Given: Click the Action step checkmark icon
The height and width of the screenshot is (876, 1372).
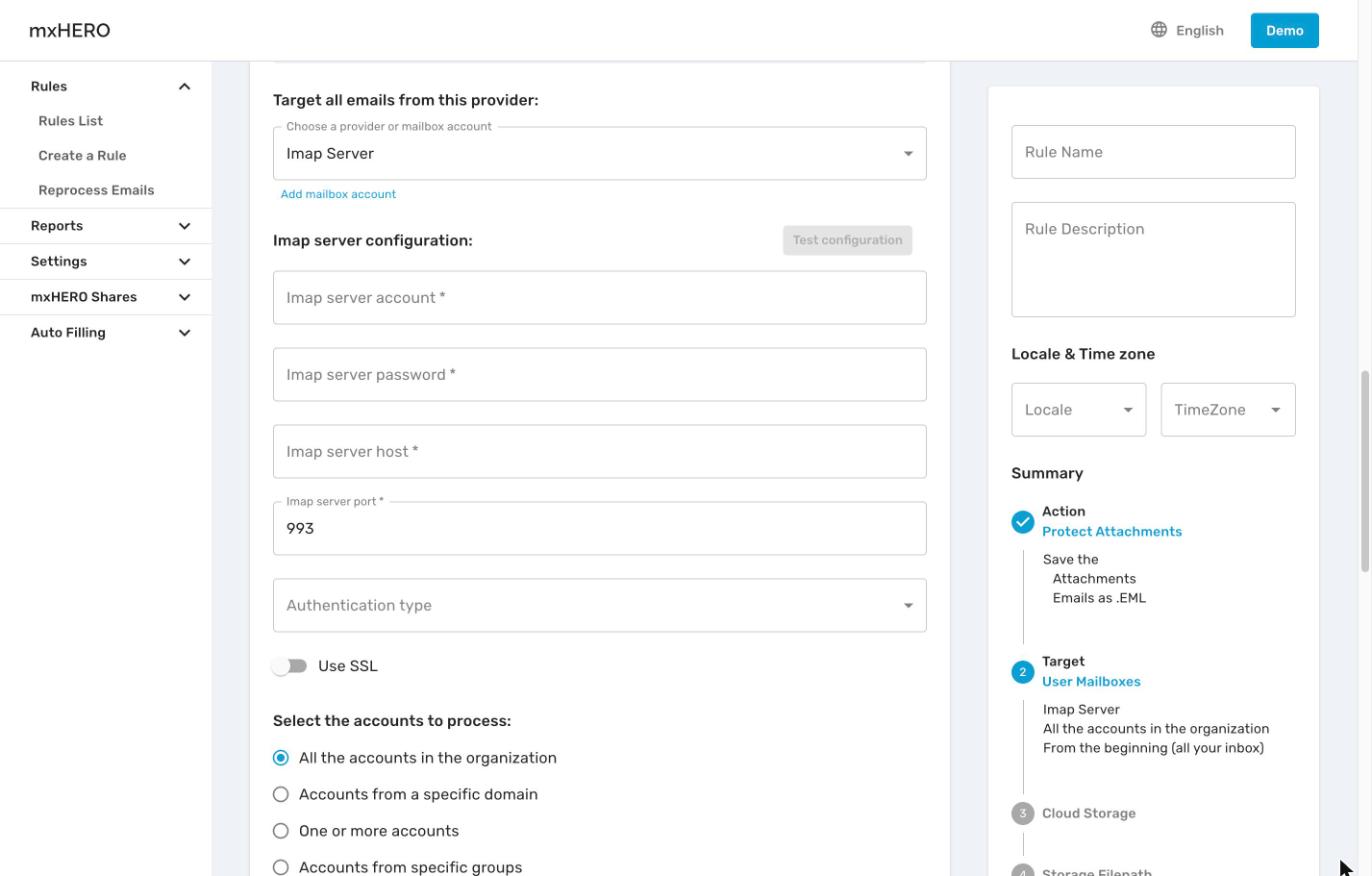Looking at the screenshot, I should click(1022, 522).
